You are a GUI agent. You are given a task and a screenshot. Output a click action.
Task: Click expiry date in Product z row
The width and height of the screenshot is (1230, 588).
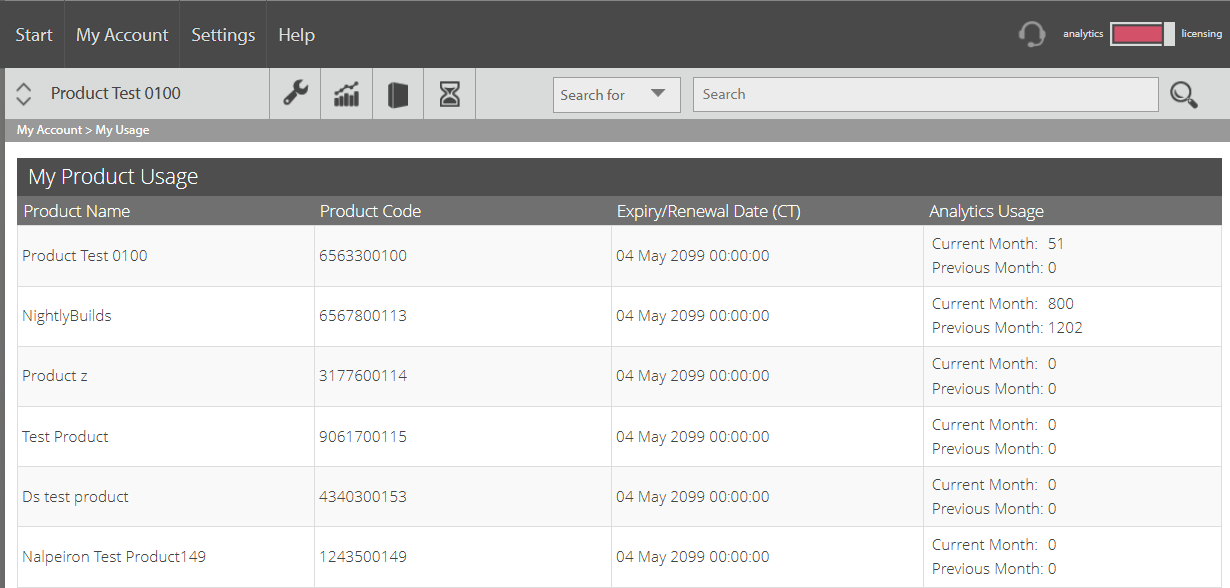pyautogui.click(x=693, y=376)
